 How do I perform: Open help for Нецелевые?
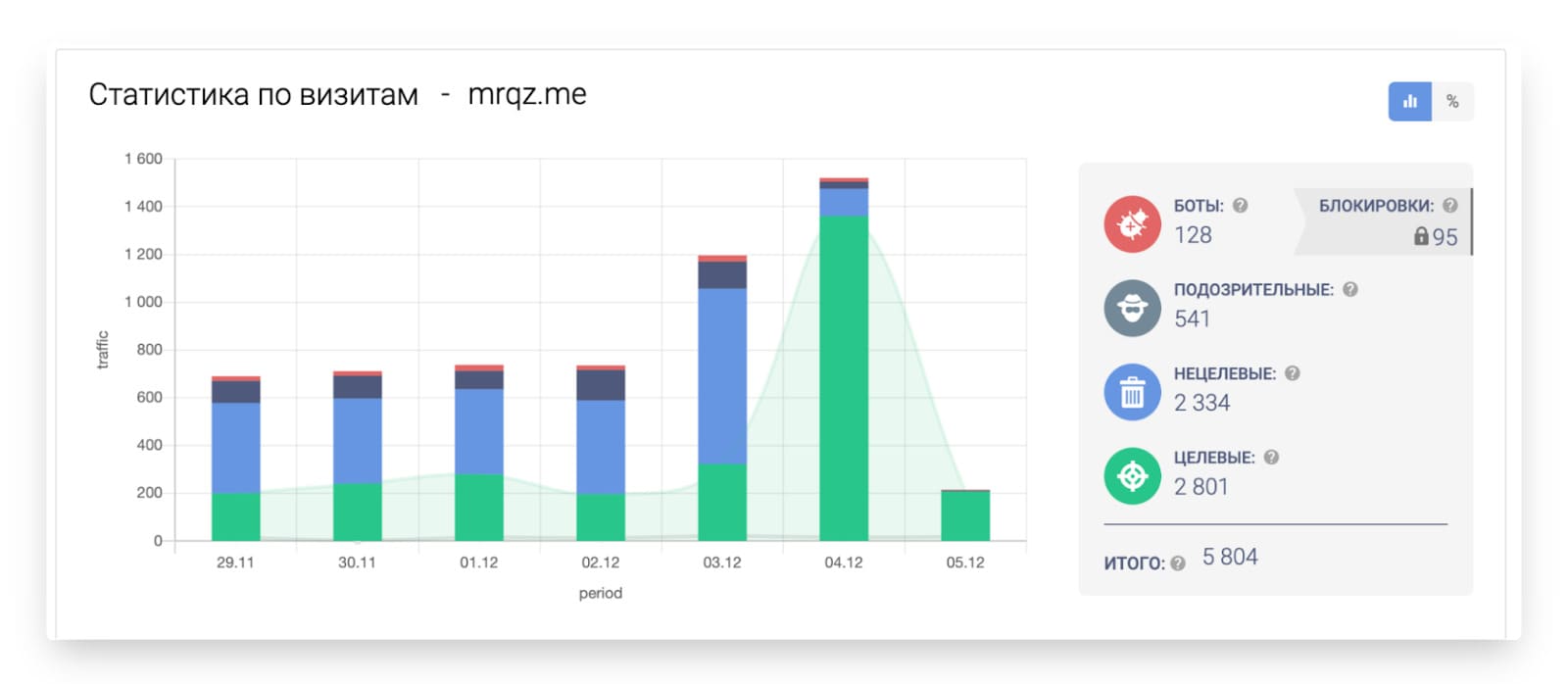1292,373
